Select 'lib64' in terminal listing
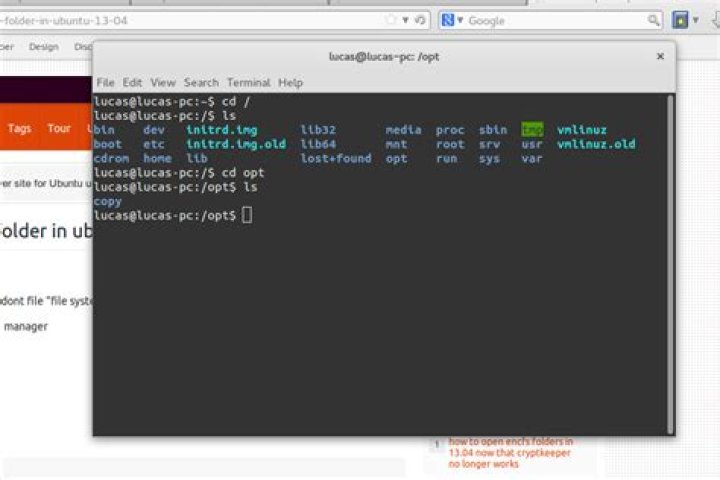This screenshot has width=720, height=480. [318, 144]
